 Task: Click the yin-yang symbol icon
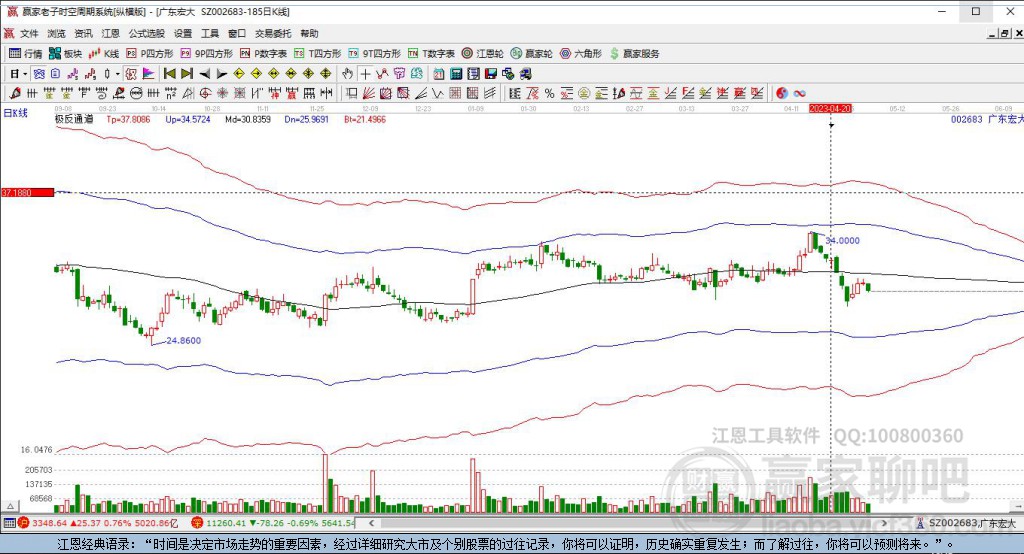(782, 93)
